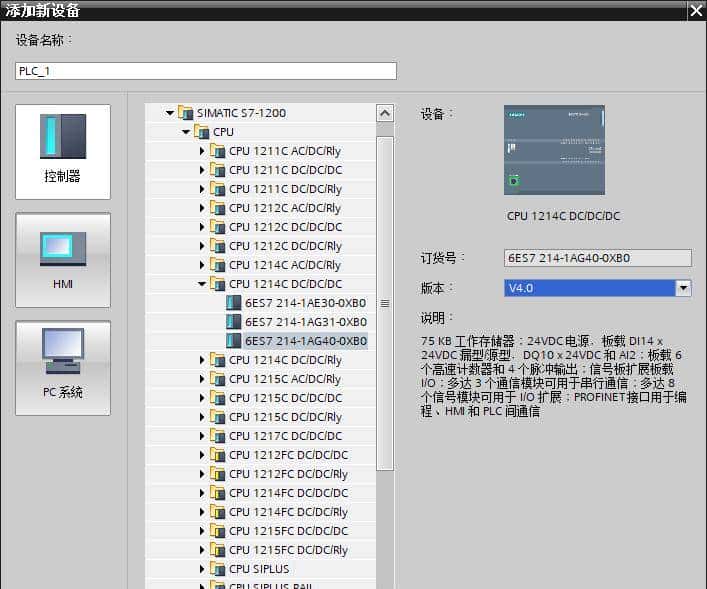The width and height of the screenshot is (707, 589).
Task: Collapse the CPU 1214C DC/DC/DC node
Action: [x=202, y=284]
